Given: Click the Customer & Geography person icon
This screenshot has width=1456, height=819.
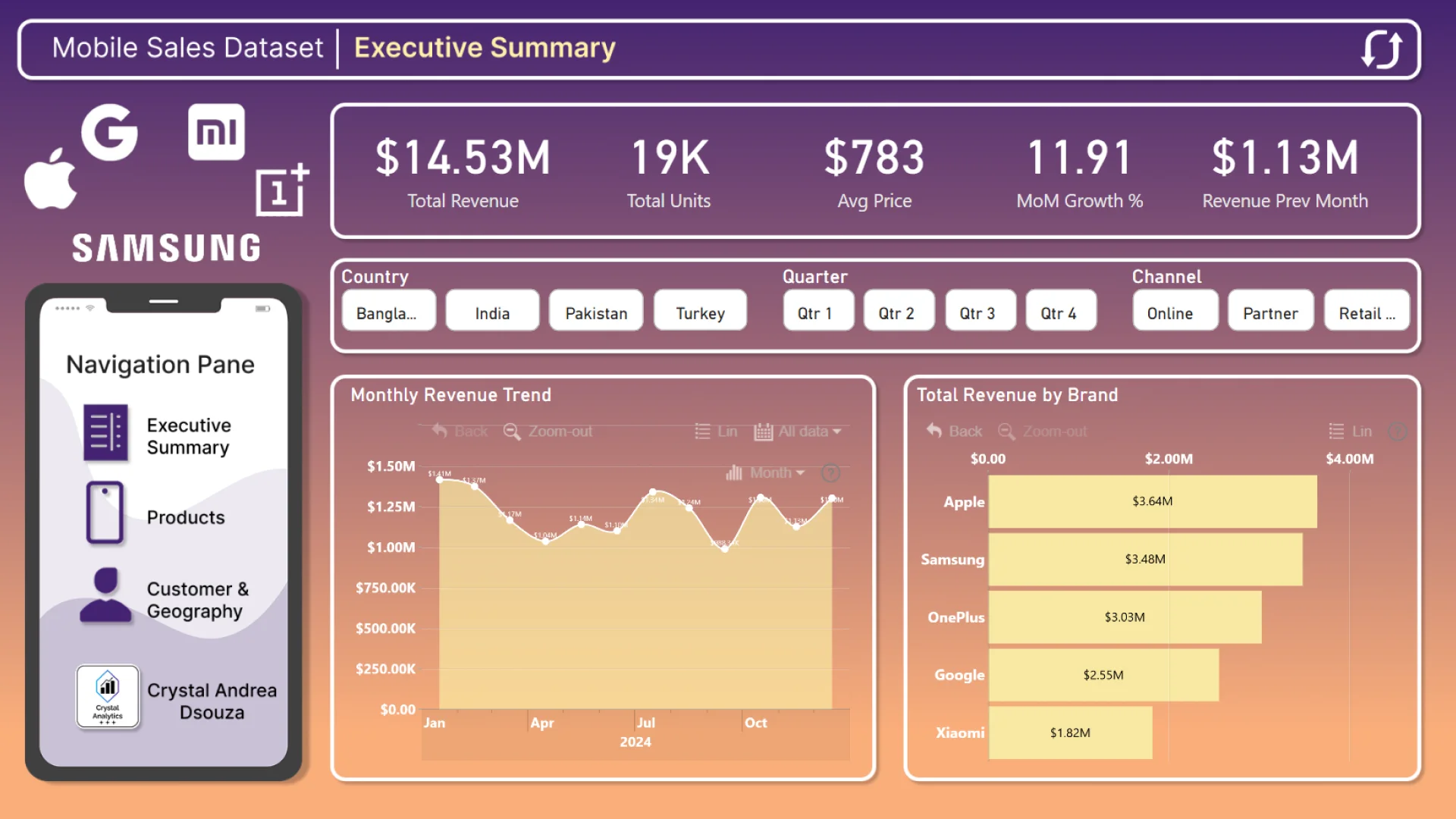Looking at the screenshot, I should point(105,595).
